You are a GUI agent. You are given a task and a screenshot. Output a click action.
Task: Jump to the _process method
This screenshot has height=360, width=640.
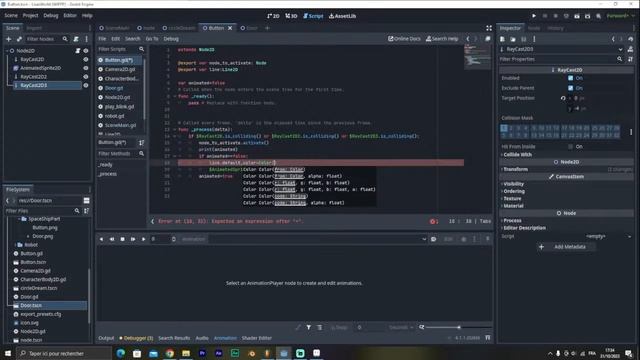click(x=107, y=174)
